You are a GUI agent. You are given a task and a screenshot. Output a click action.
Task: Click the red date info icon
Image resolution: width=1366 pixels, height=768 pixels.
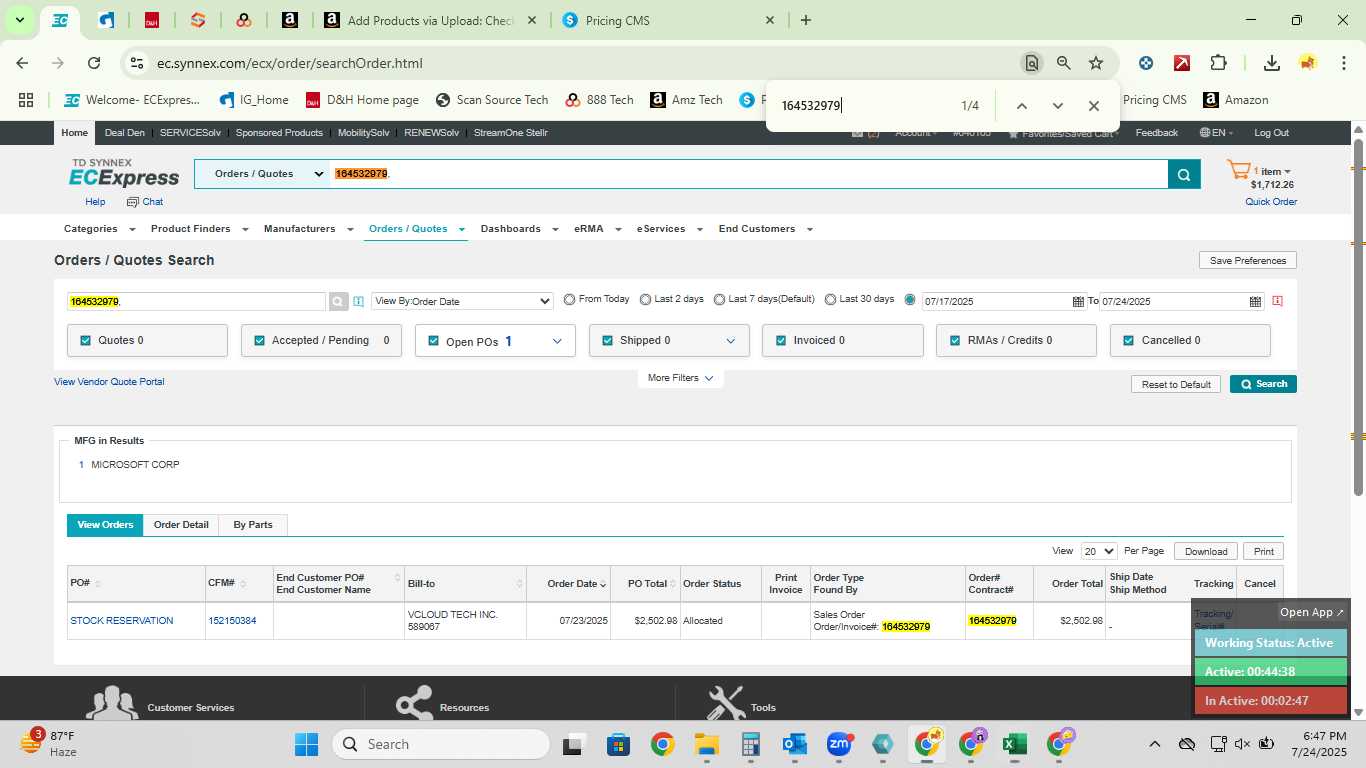coord(1277,301)
